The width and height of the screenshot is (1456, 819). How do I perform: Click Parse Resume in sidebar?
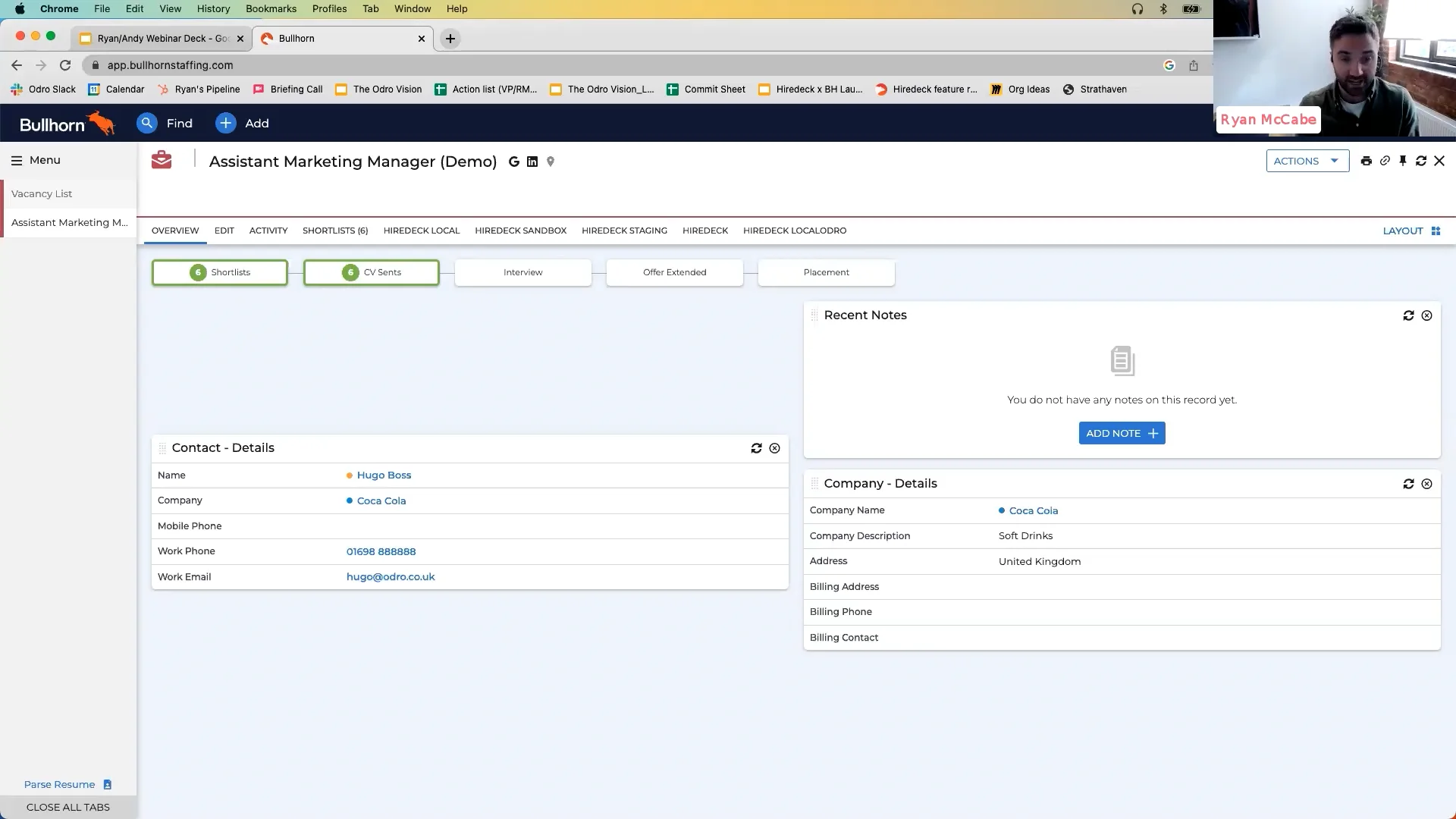(59, 784)
